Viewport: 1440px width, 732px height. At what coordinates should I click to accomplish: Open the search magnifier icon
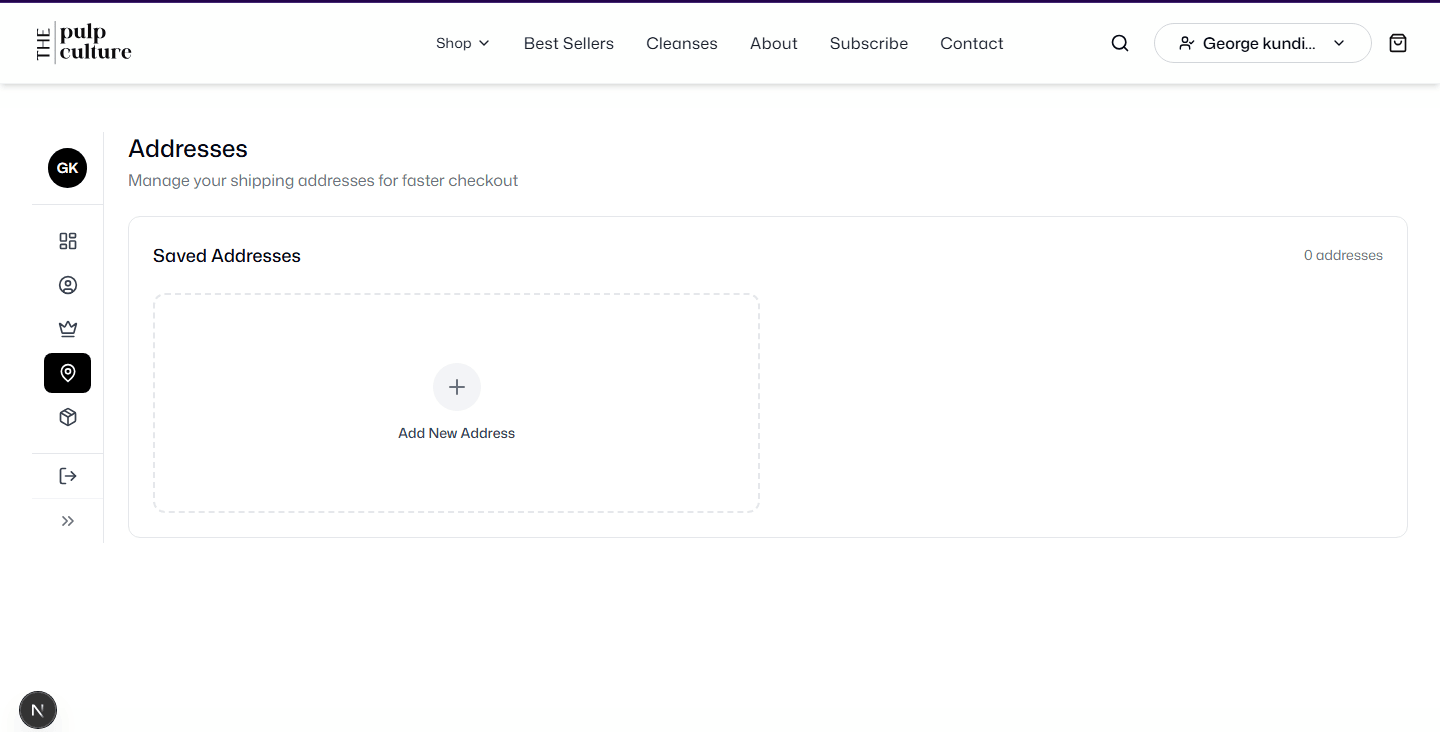1120,43
